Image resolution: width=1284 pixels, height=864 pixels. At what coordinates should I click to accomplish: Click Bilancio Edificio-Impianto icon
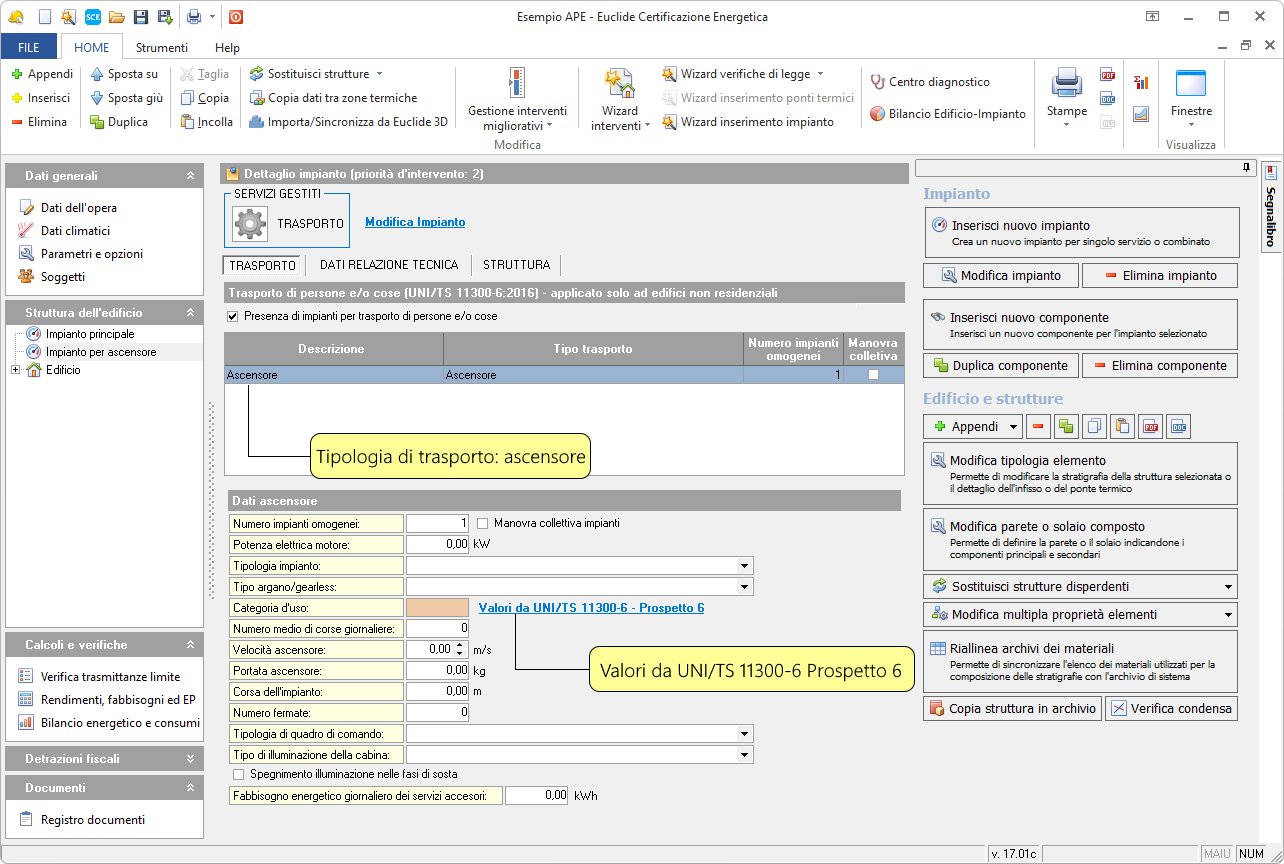point(947,114)
